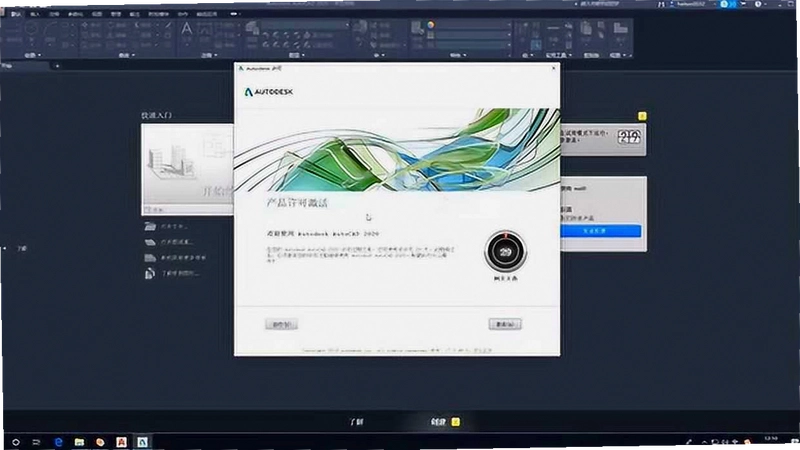Image resolution: width=800 pixels, height=450 pixels.
Task: Click the yellow notification icon on the start page
Action: (642, 116)
